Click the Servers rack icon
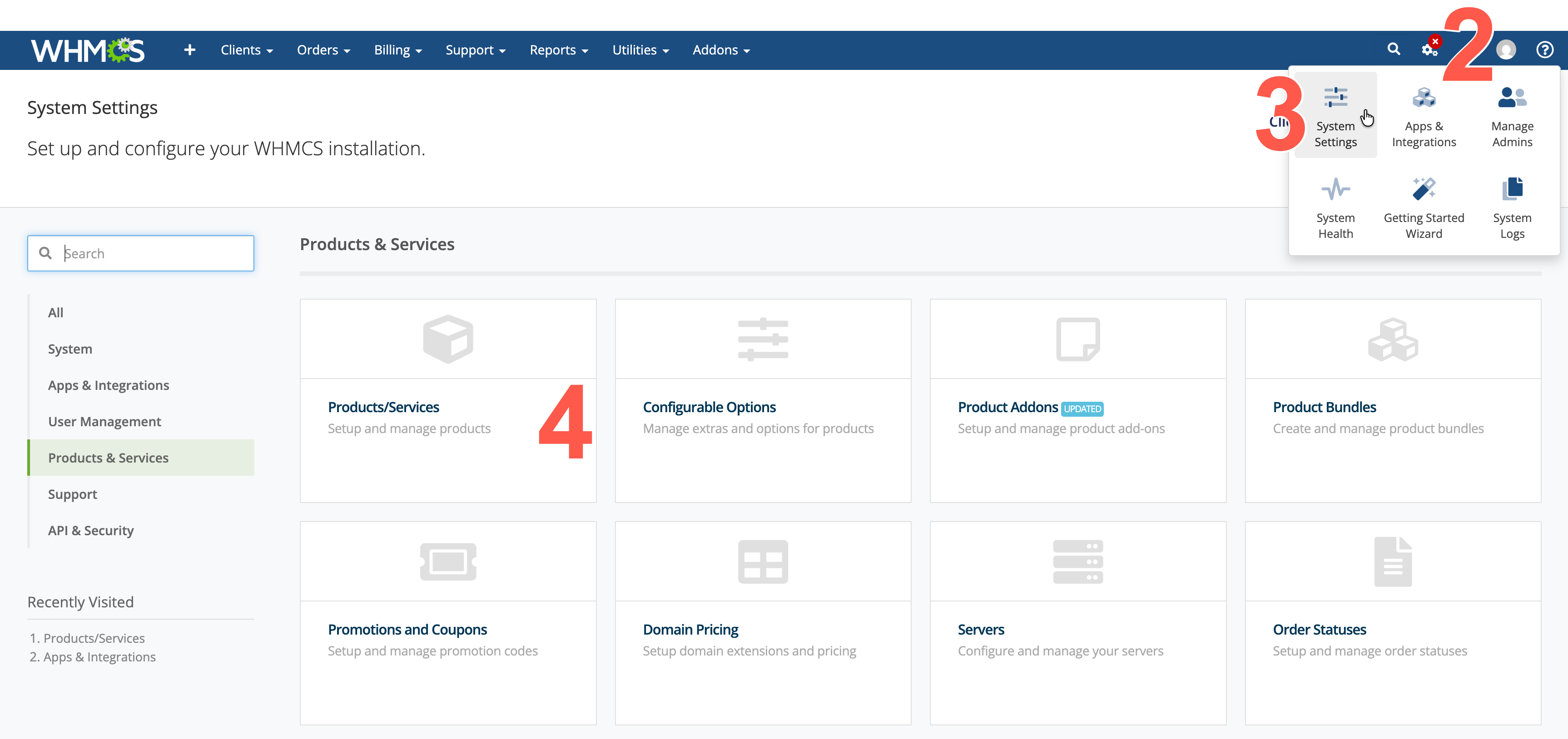 [1078, 562]
